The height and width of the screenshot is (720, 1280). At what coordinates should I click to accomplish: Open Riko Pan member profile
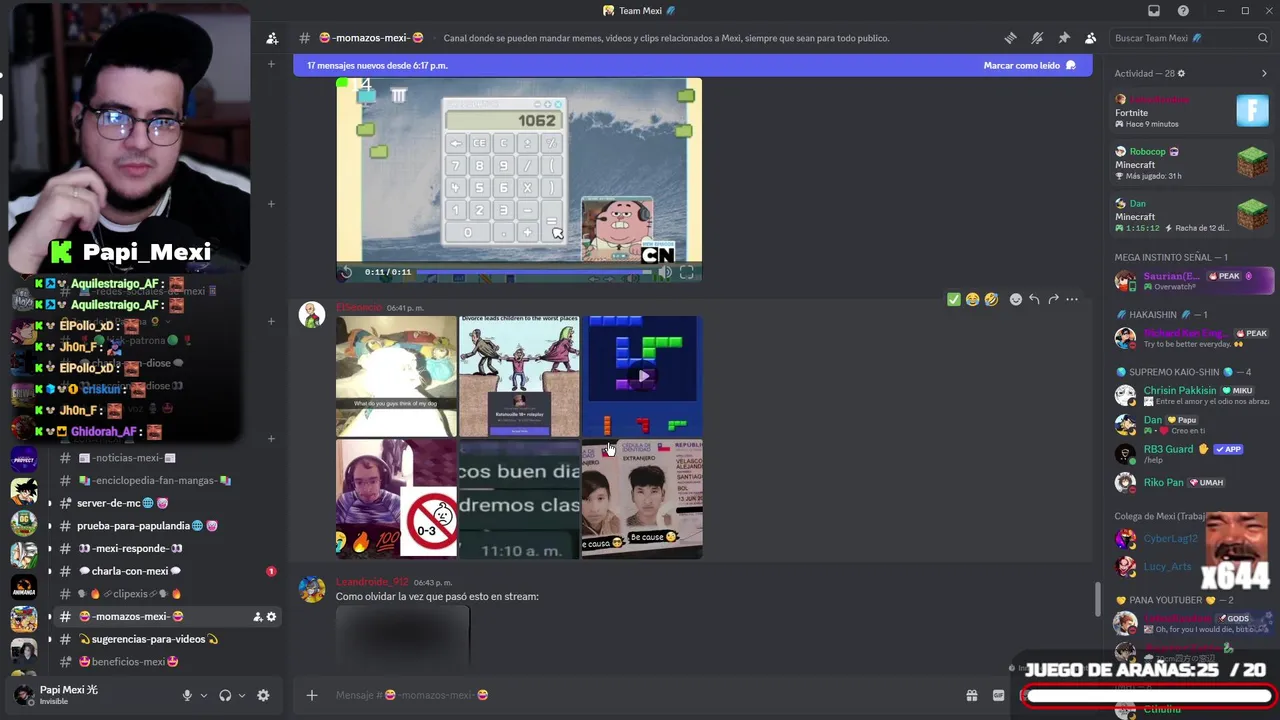click(x=1192, y=482)
